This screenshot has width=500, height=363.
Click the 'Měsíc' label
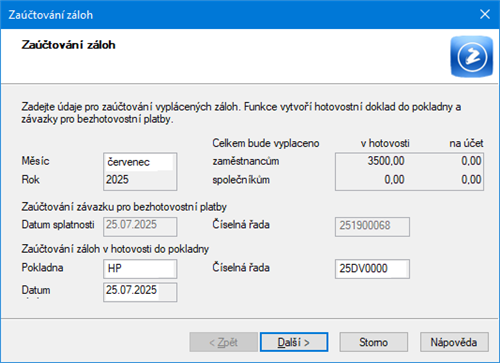[x=35, y=161]
